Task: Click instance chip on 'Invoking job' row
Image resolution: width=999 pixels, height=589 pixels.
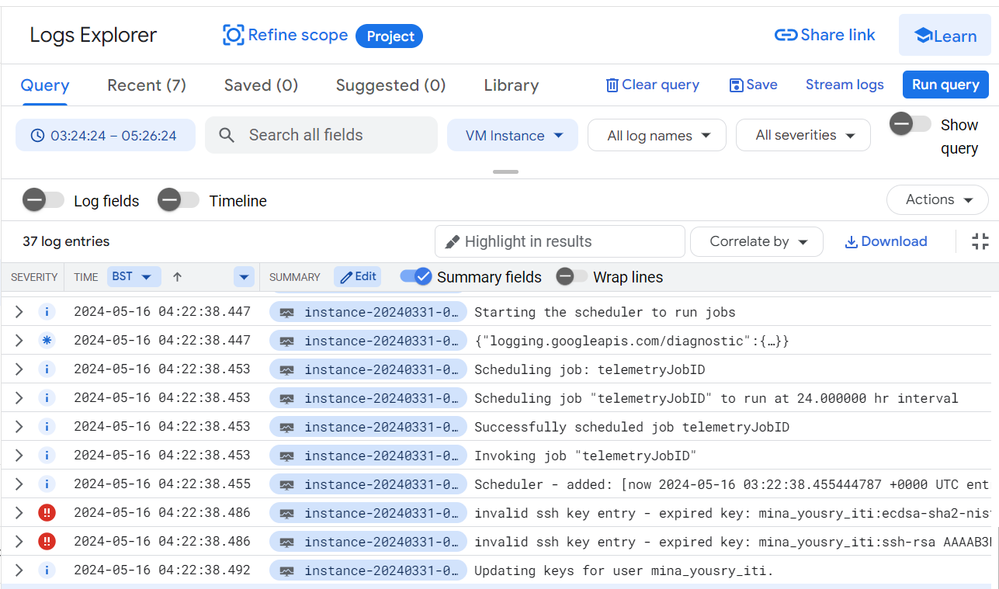Action: pyautogui.click(x=368, y=456)
